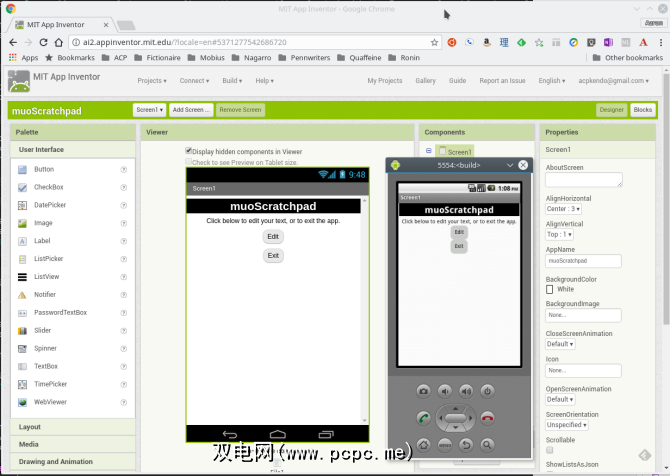Click the AppName input field

pyautogui.click(x=583, y=261)
